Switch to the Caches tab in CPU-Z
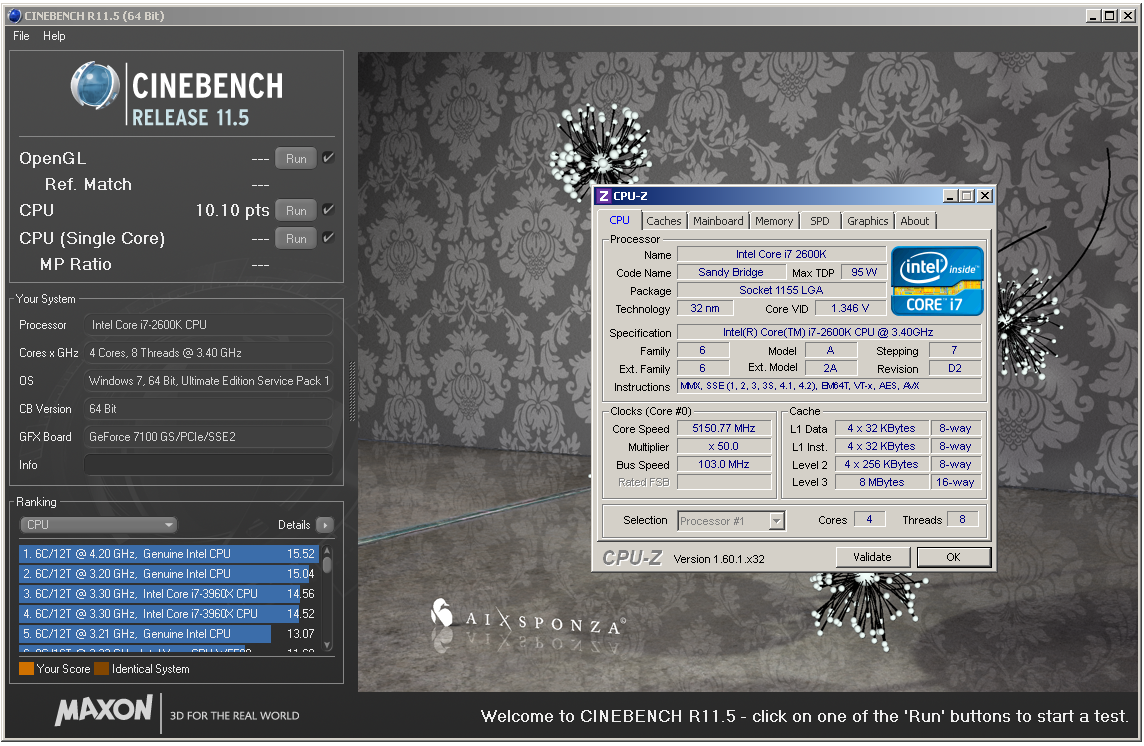 click(x=664, y=221)
